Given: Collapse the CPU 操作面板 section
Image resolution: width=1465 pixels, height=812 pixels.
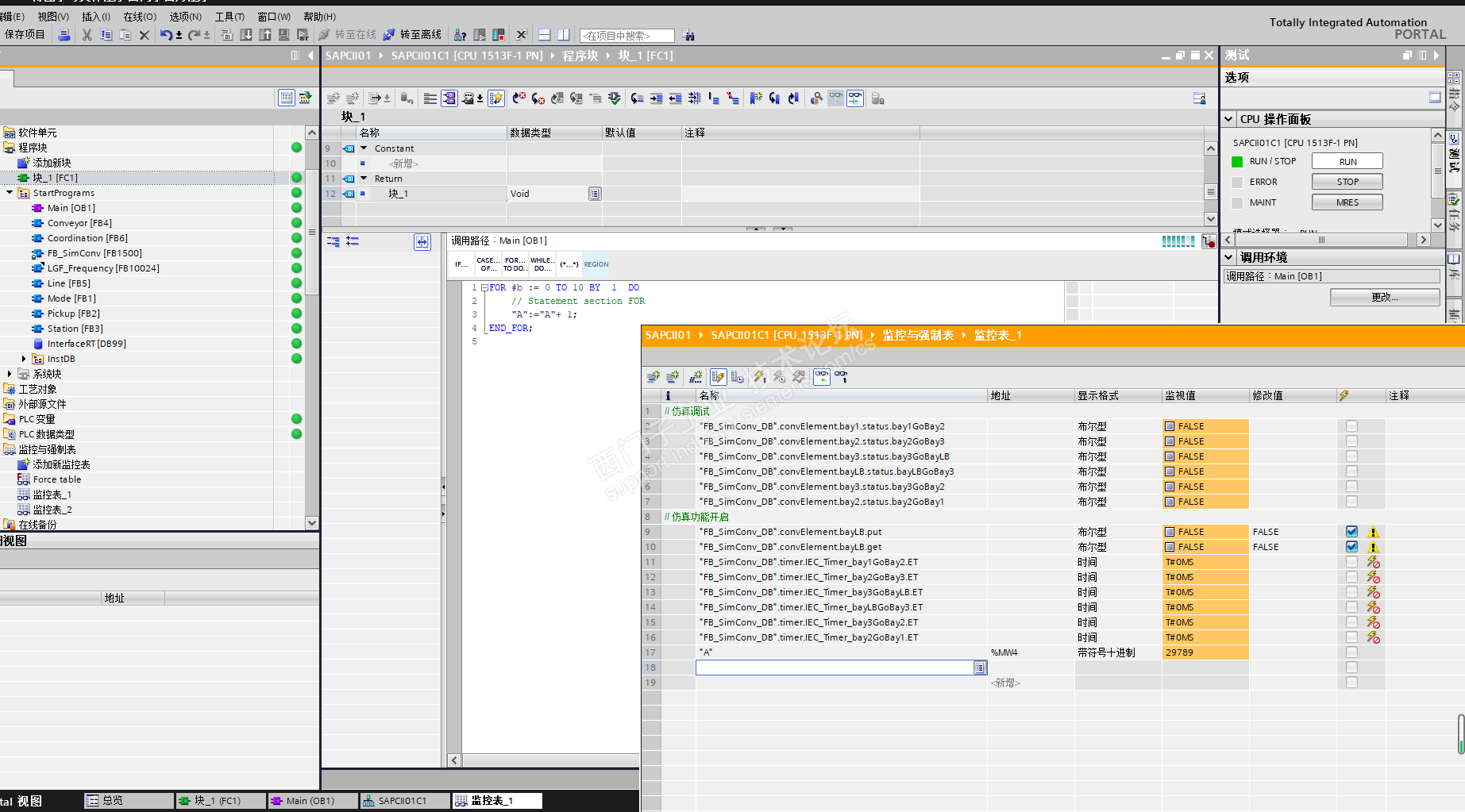Looking at the screenshot, I should 1229,119.
